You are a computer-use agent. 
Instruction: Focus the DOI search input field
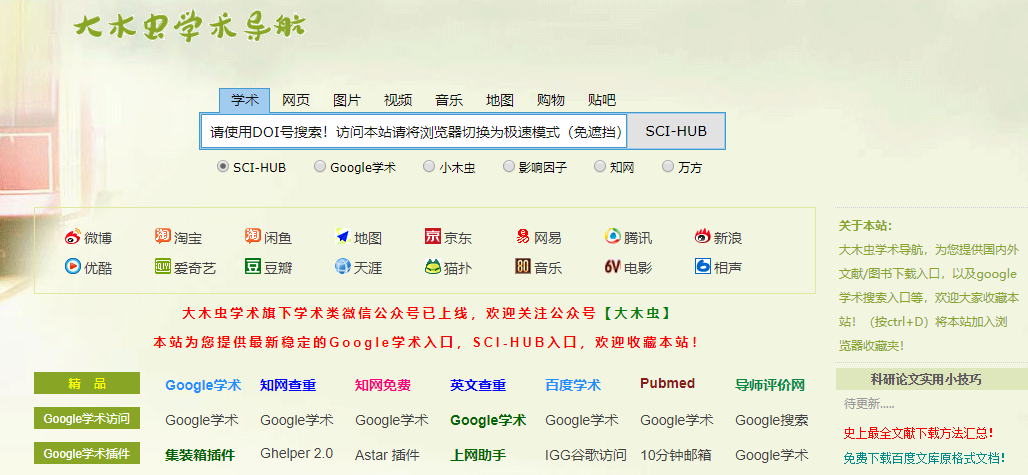414,131
